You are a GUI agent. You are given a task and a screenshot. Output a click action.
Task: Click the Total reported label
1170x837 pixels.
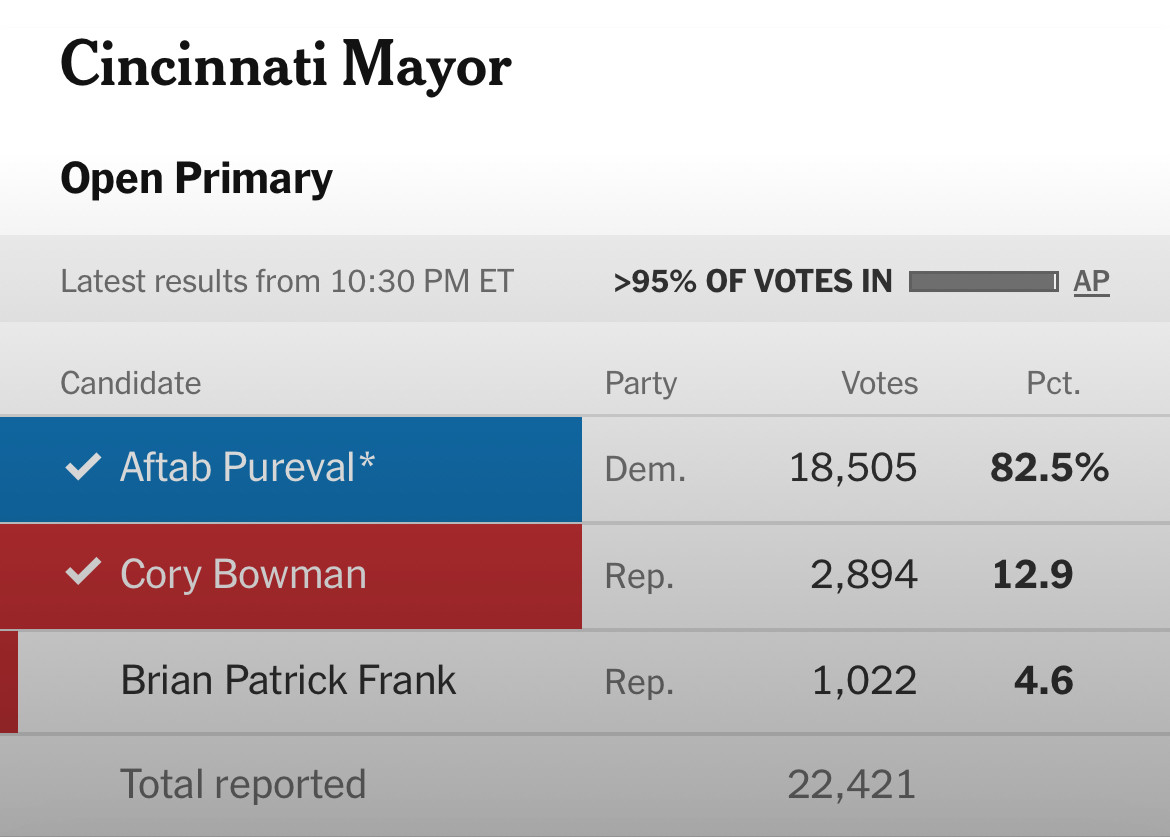(x=243, y=785)
